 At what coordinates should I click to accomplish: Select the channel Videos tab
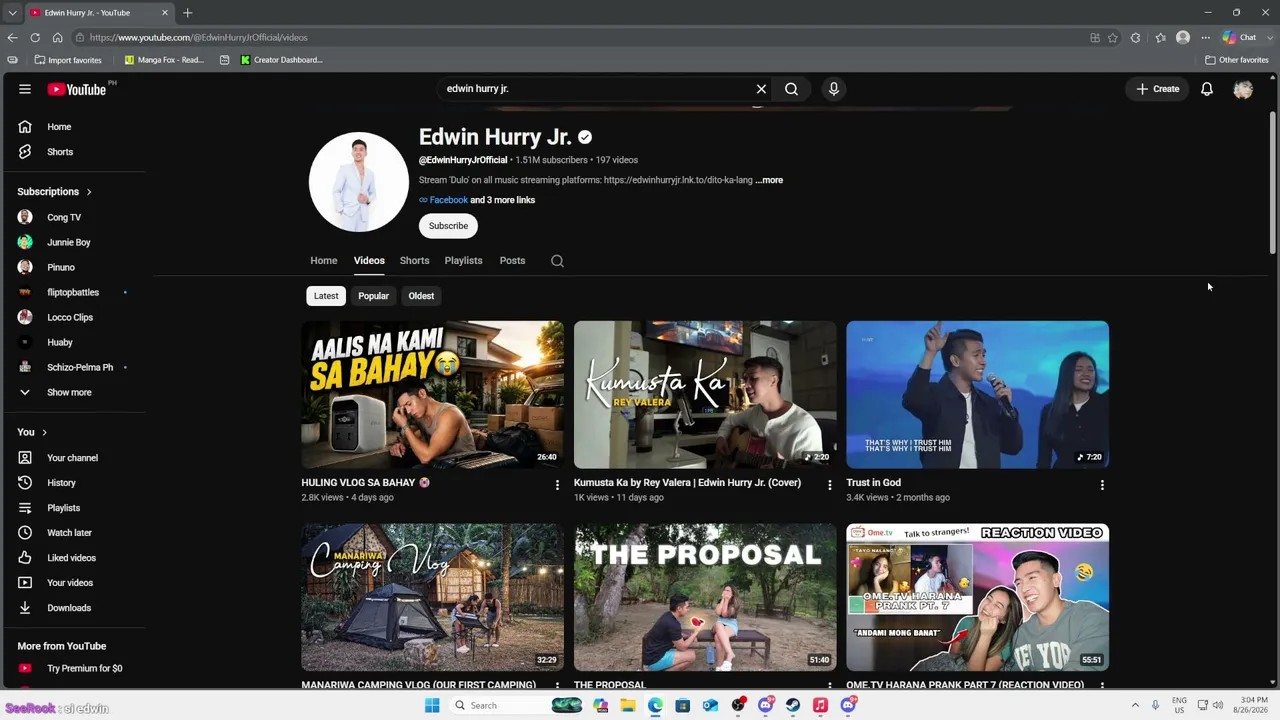(x=369, y=261)
